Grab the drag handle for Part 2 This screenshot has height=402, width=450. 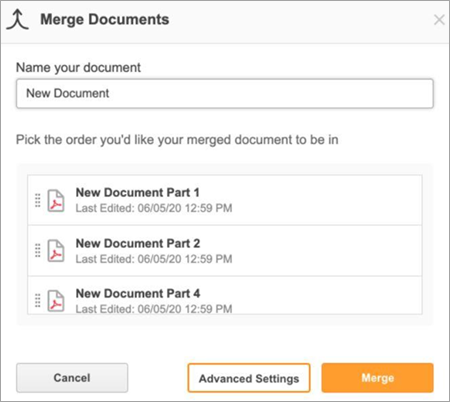38,251
